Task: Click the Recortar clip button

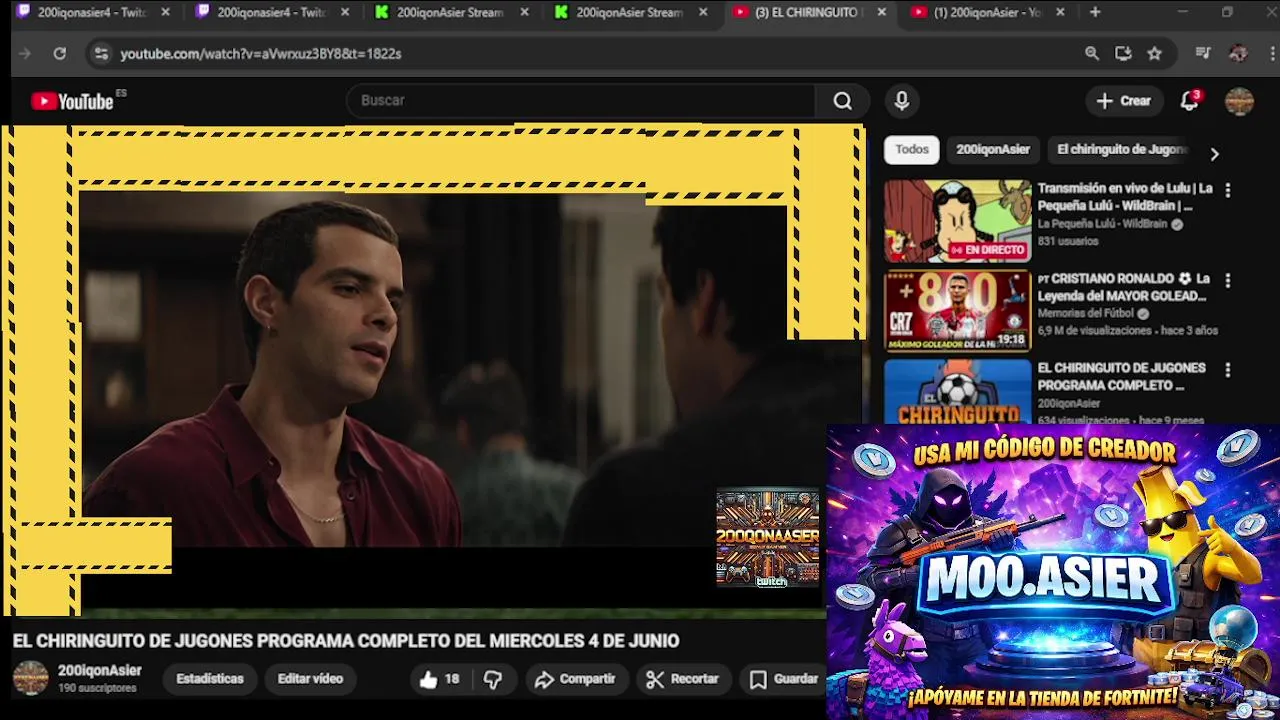Action: pos(682,680)
